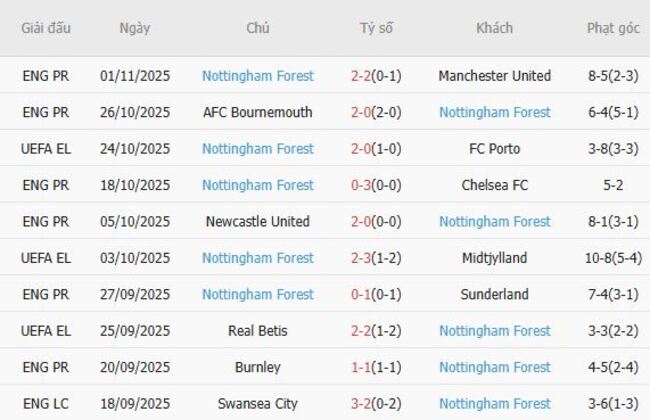Open the Real Betis team link
Screen dimensions: 650x420
(257, 331)
